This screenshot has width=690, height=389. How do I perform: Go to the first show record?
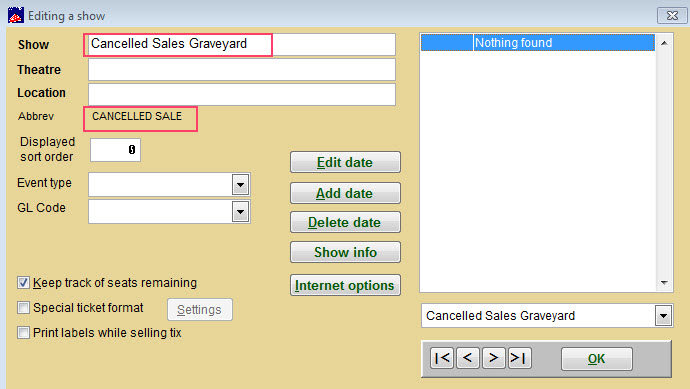(x=442, y=358)
